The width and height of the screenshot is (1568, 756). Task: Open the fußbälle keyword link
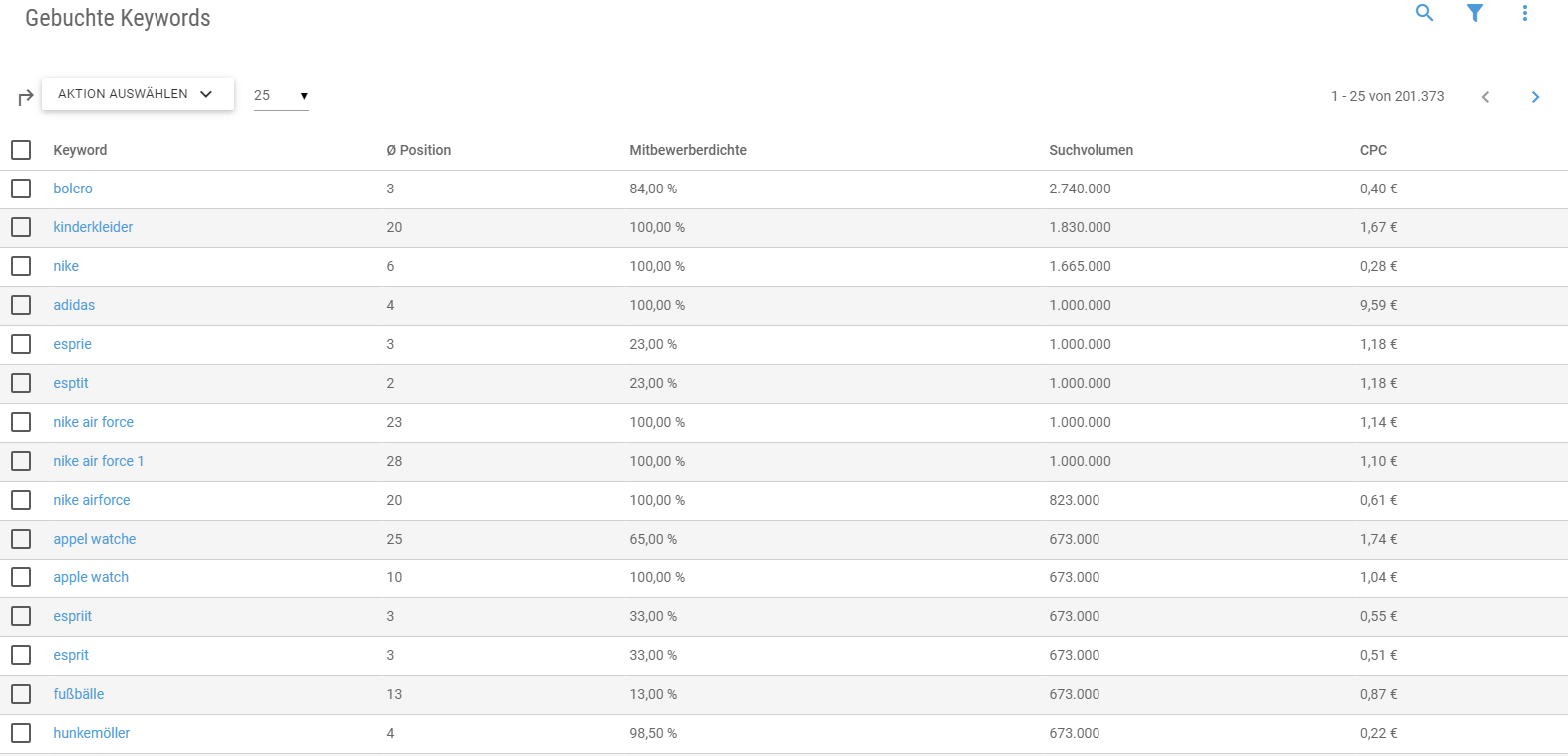click(79, 694)
